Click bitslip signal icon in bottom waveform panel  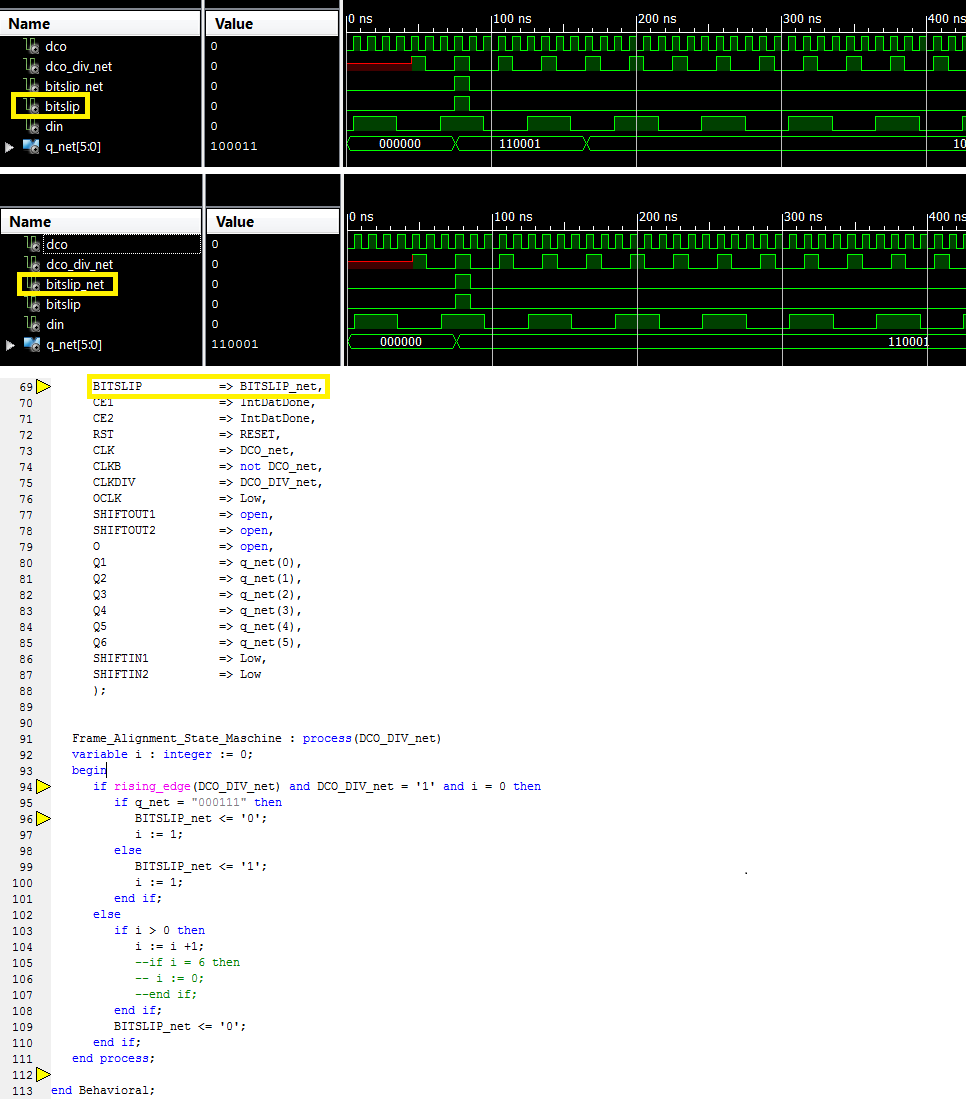[32, 304]
